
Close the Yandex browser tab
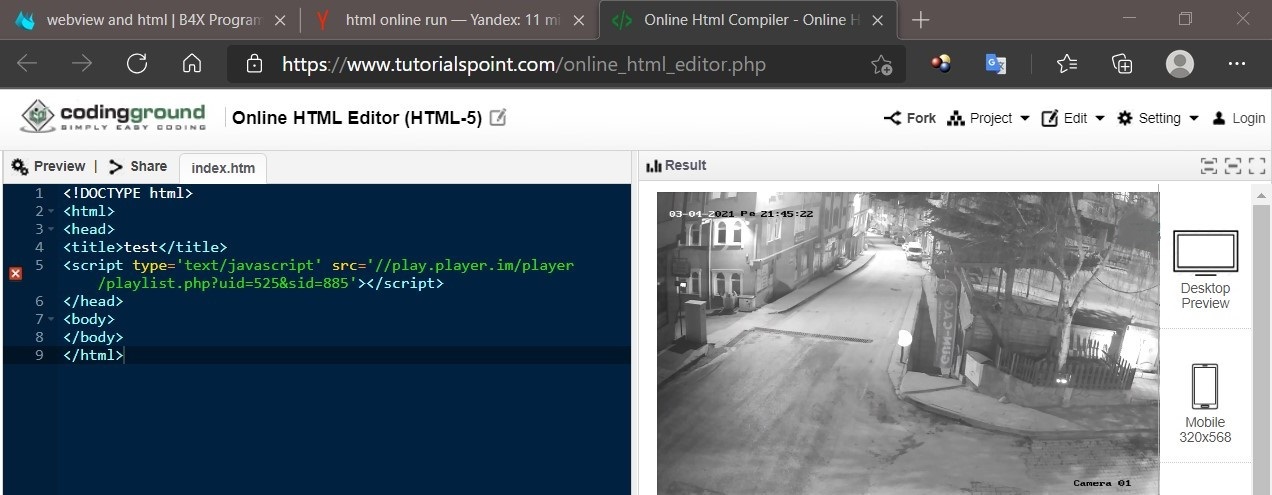577,20
